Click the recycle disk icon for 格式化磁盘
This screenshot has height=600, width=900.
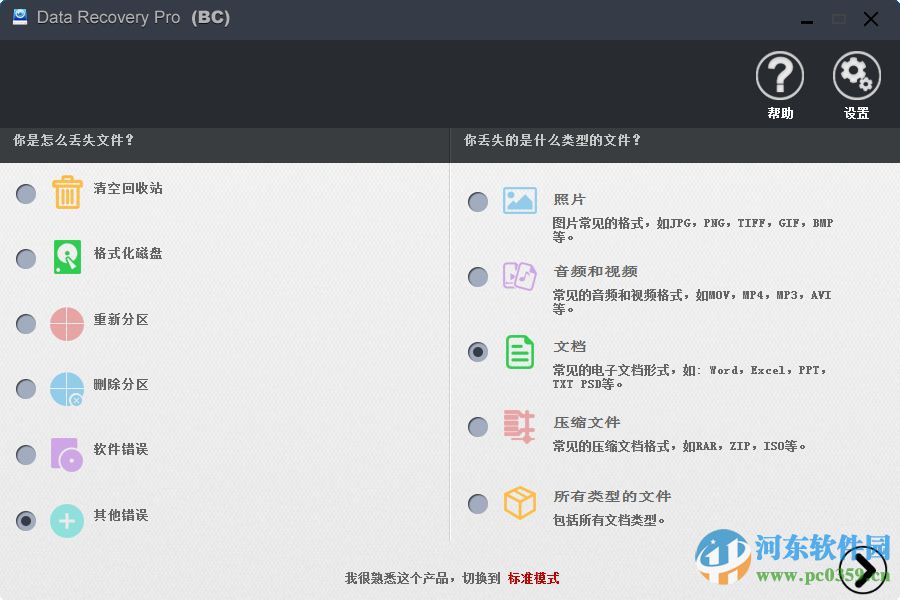point(67,258)
